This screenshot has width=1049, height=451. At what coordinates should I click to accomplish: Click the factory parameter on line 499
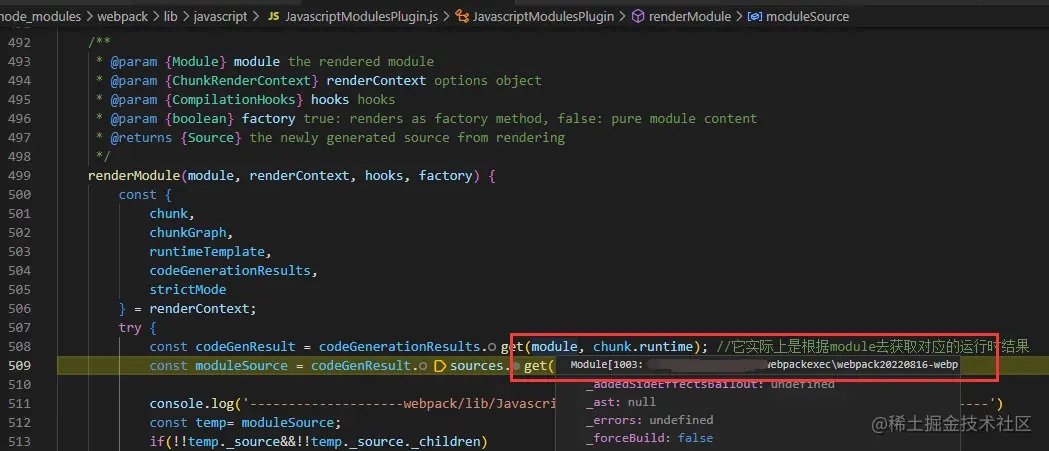pyautogui.click(x=446, y=176)
